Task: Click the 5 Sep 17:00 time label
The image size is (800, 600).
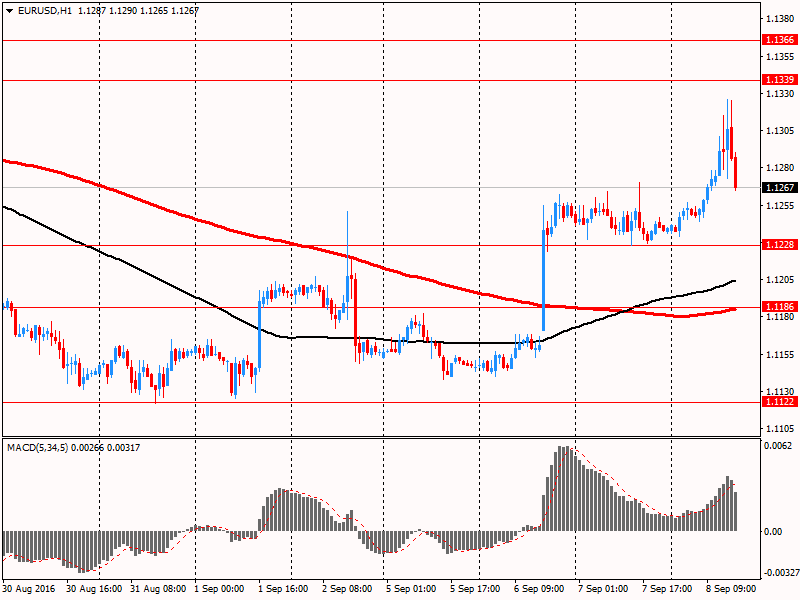Action: click(x=475, y=589)
